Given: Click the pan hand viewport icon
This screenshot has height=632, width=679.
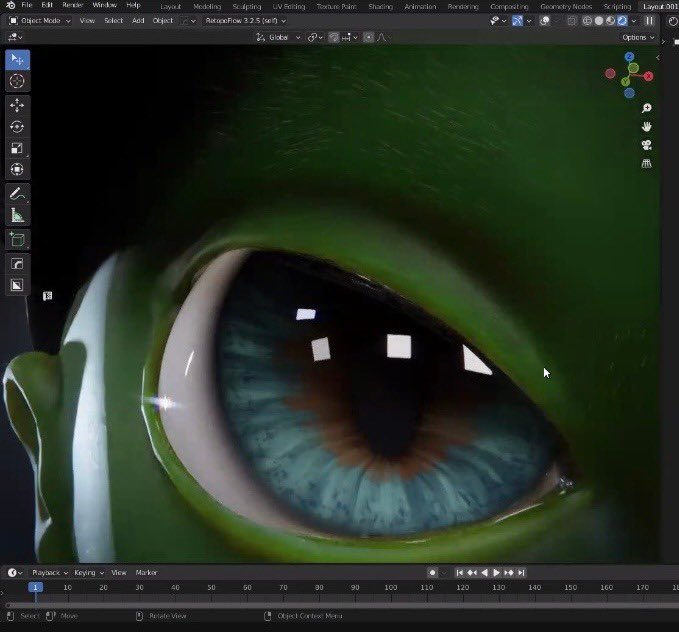Looking at the screenshot, I should [647, 126].
